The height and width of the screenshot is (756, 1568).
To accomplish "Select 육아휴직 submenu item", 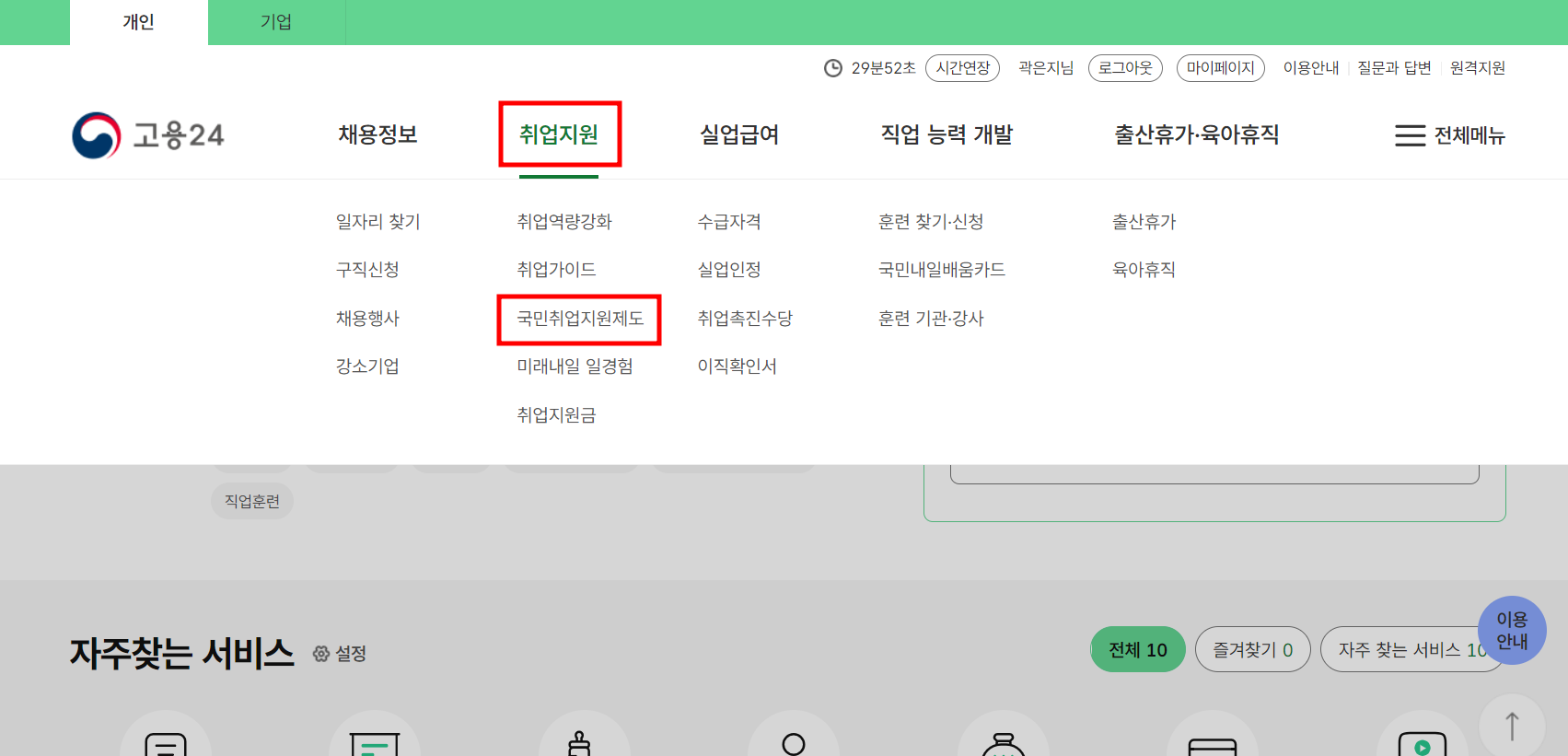I will click(1144, 270).
